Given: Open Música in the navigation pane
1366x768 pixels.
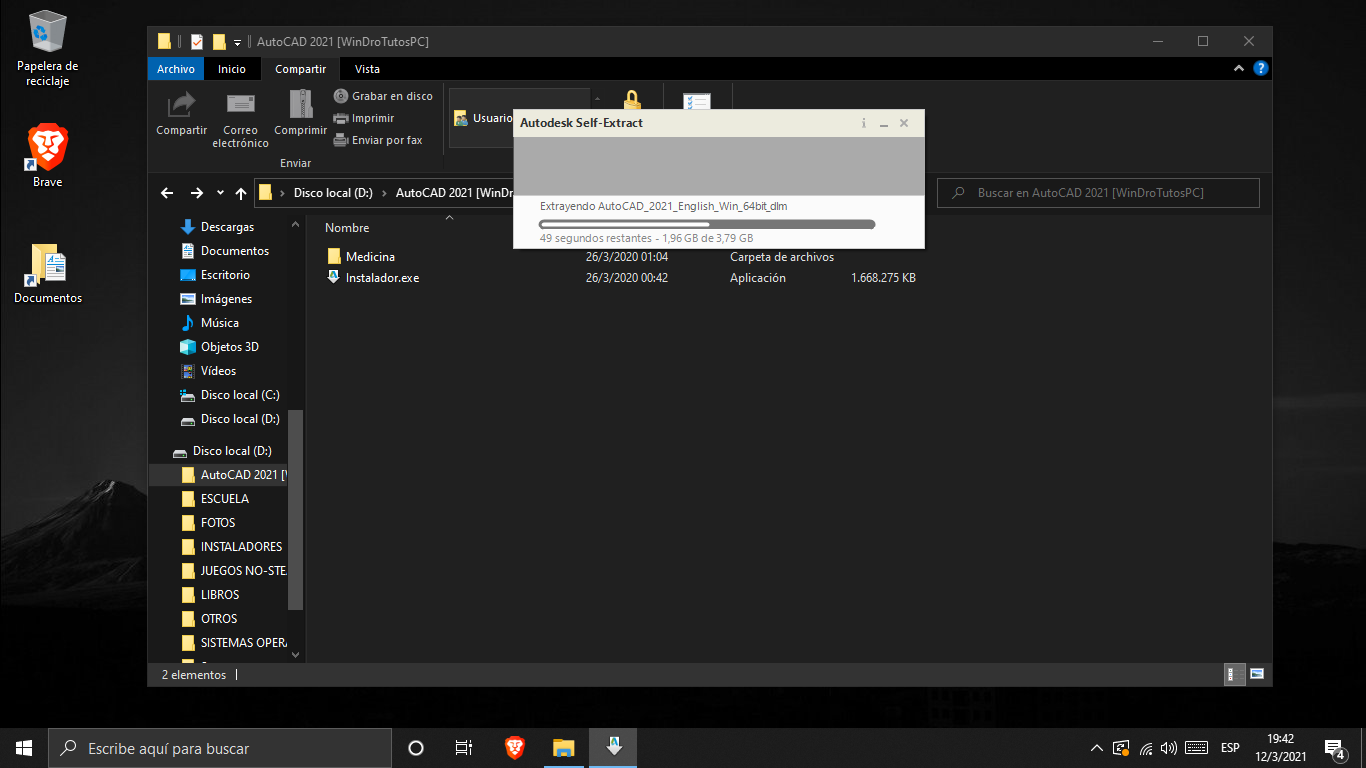Looking at the screenshot, I should point(219,323).
